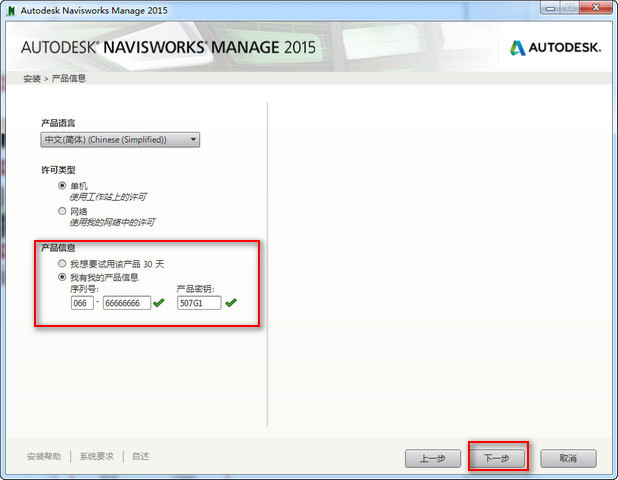Open the 安装帮助 installation help link
The height and width of the screenshot is (480, 618).
(x=44, y=456)
